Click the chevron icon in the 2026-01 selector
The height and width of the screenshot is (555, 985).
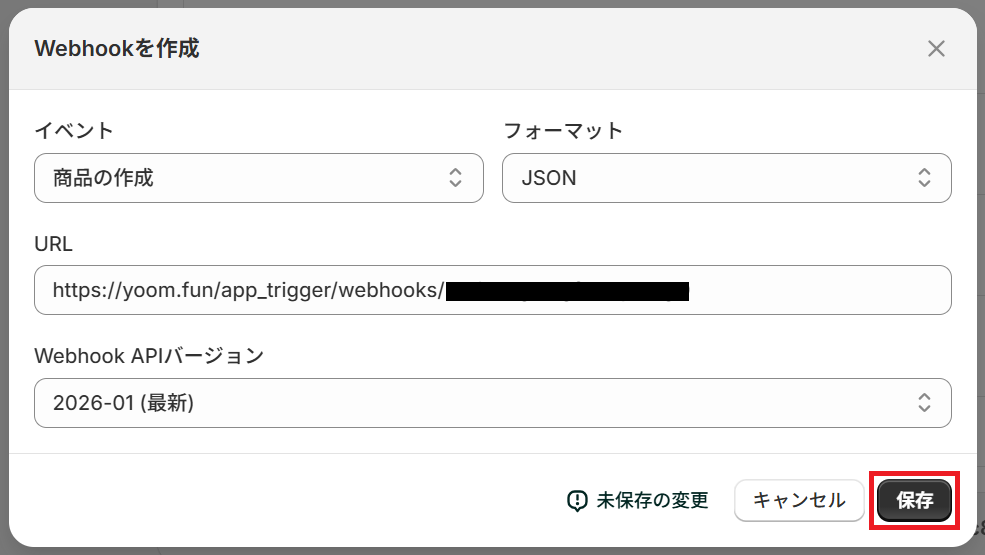pos(923,403)
